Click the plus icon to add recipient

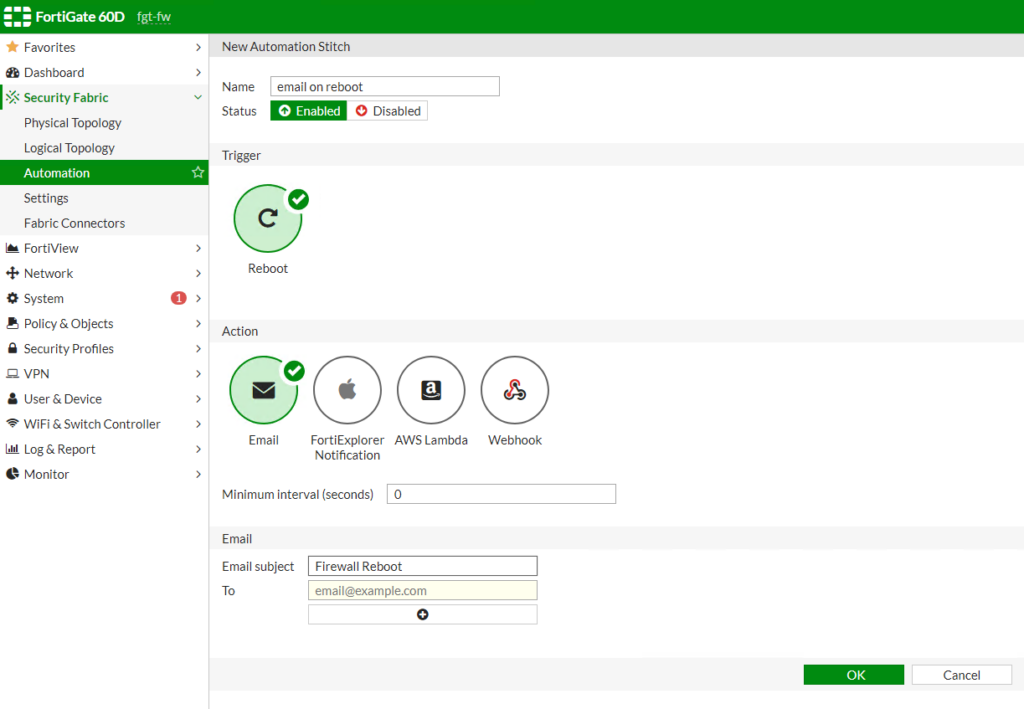point(422,614)
